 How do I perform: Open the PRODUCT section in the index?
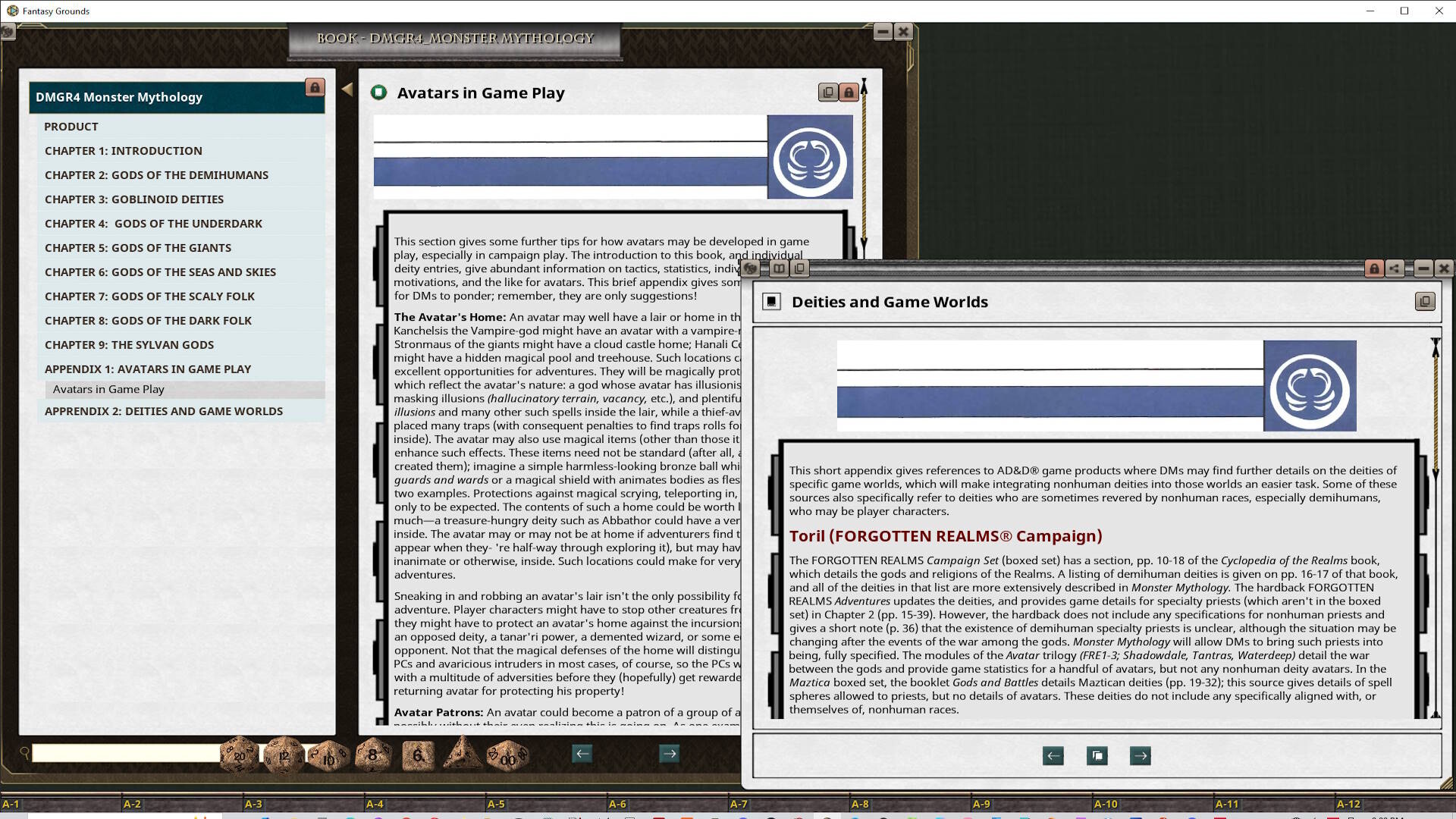pos(181,127)
